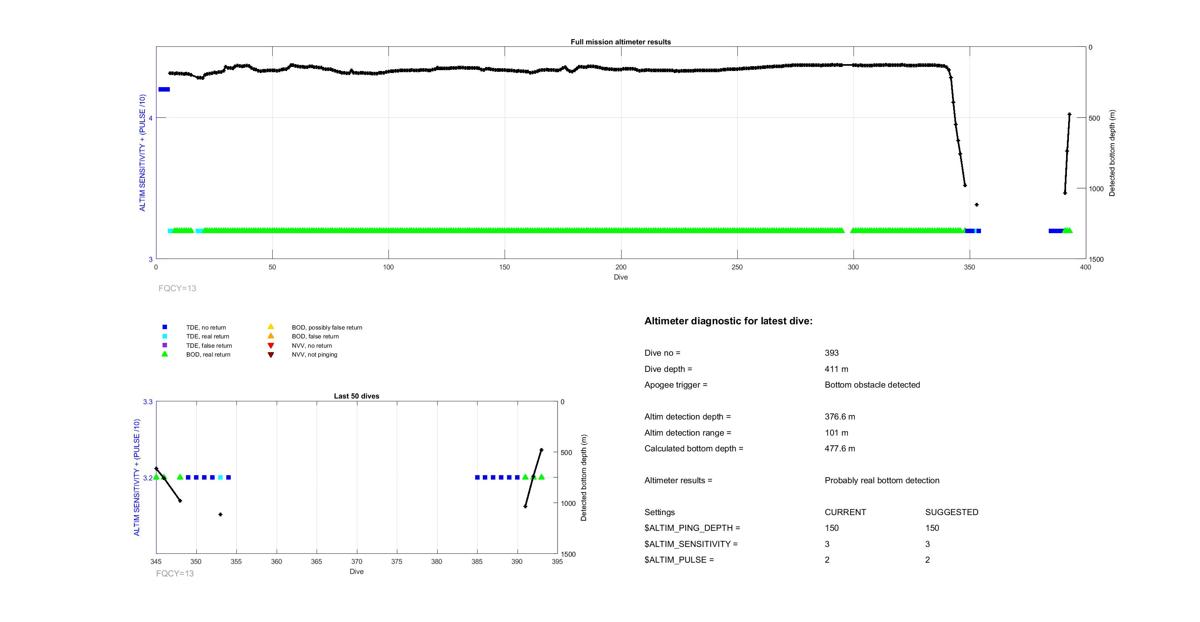Click the 'Dive depth =' label
Image resolution: width=1200 pixels, height=622 pixels.
pos(669,369)
